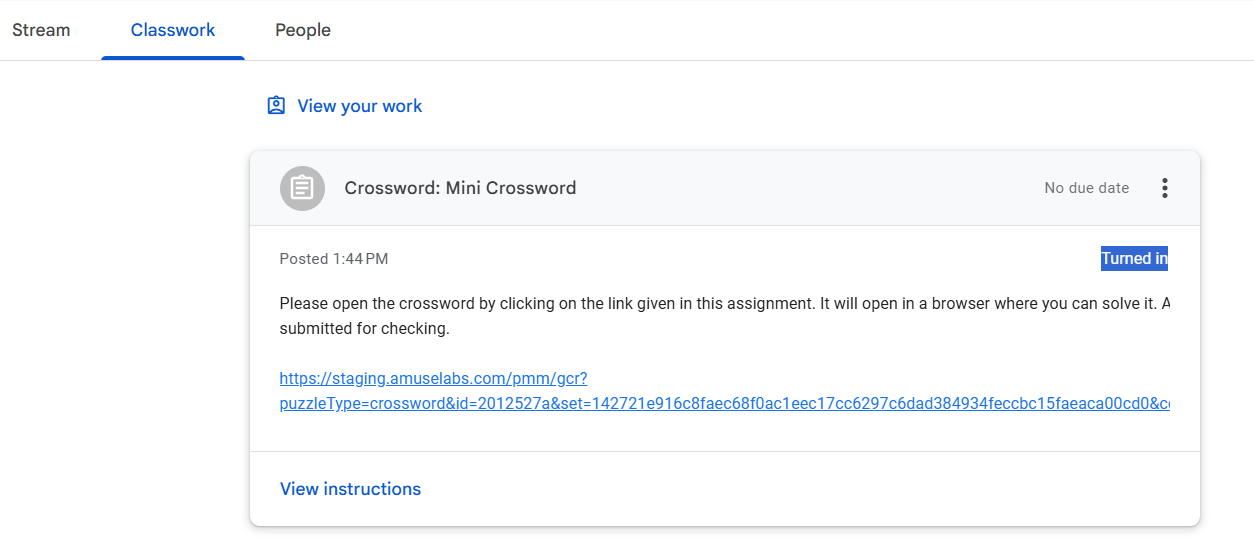The height and width of the screenshot is (558, 1254).
Task: Click the View instructions link
Action: click(x=350, y=489)
